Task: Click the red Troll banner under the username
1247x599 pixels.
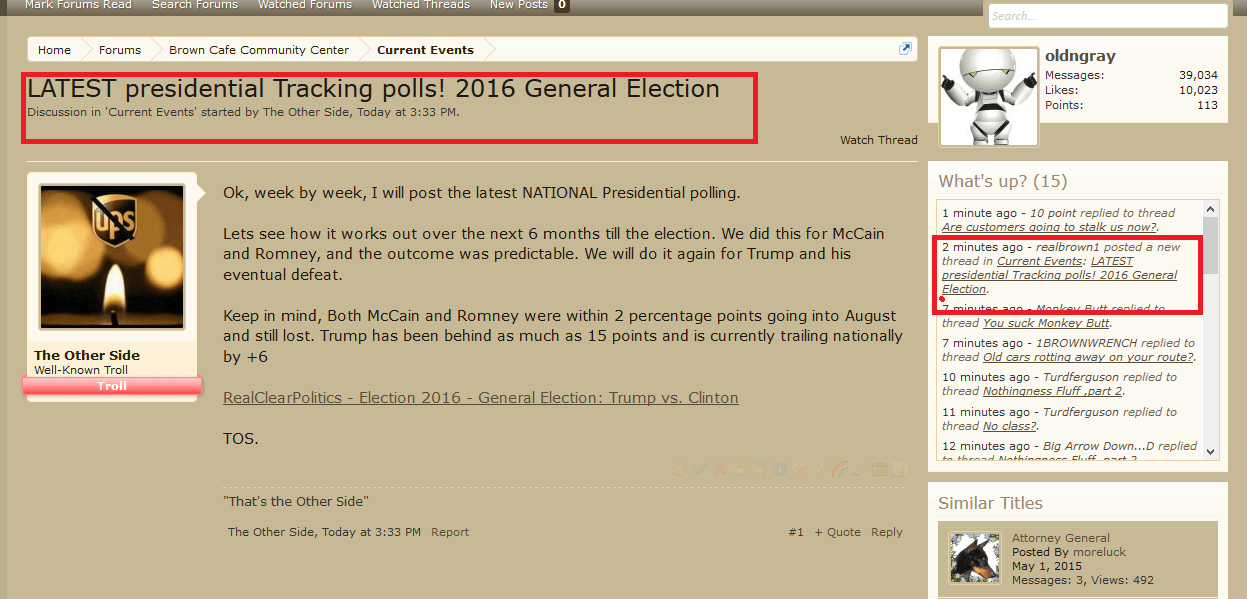Action: click(112, 386)
